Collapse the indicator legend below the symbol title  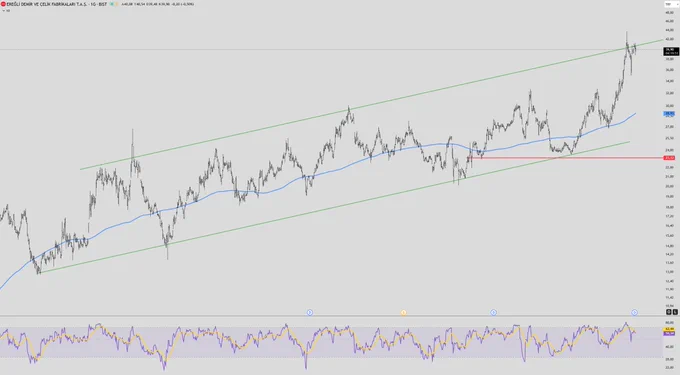[4, 10]
